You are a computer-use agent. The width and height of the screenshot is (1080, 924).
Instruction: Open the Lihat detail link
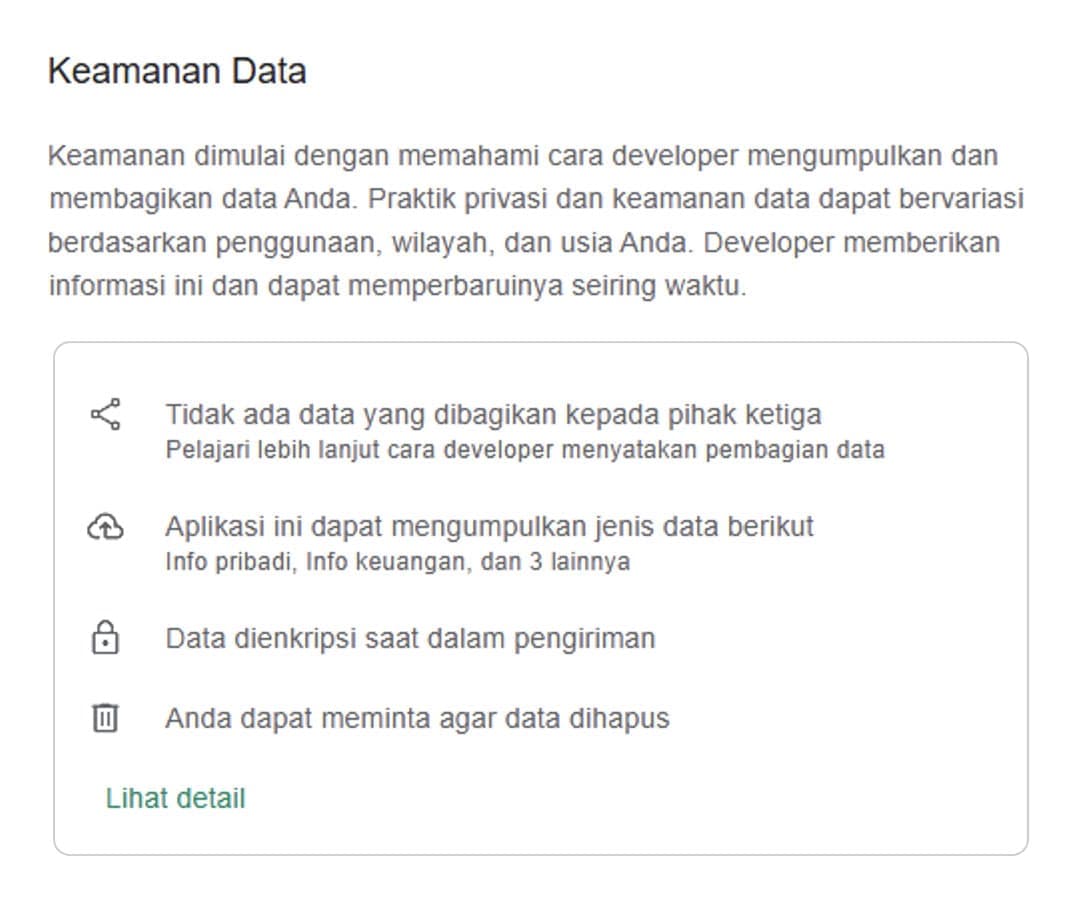pos(176,798)
